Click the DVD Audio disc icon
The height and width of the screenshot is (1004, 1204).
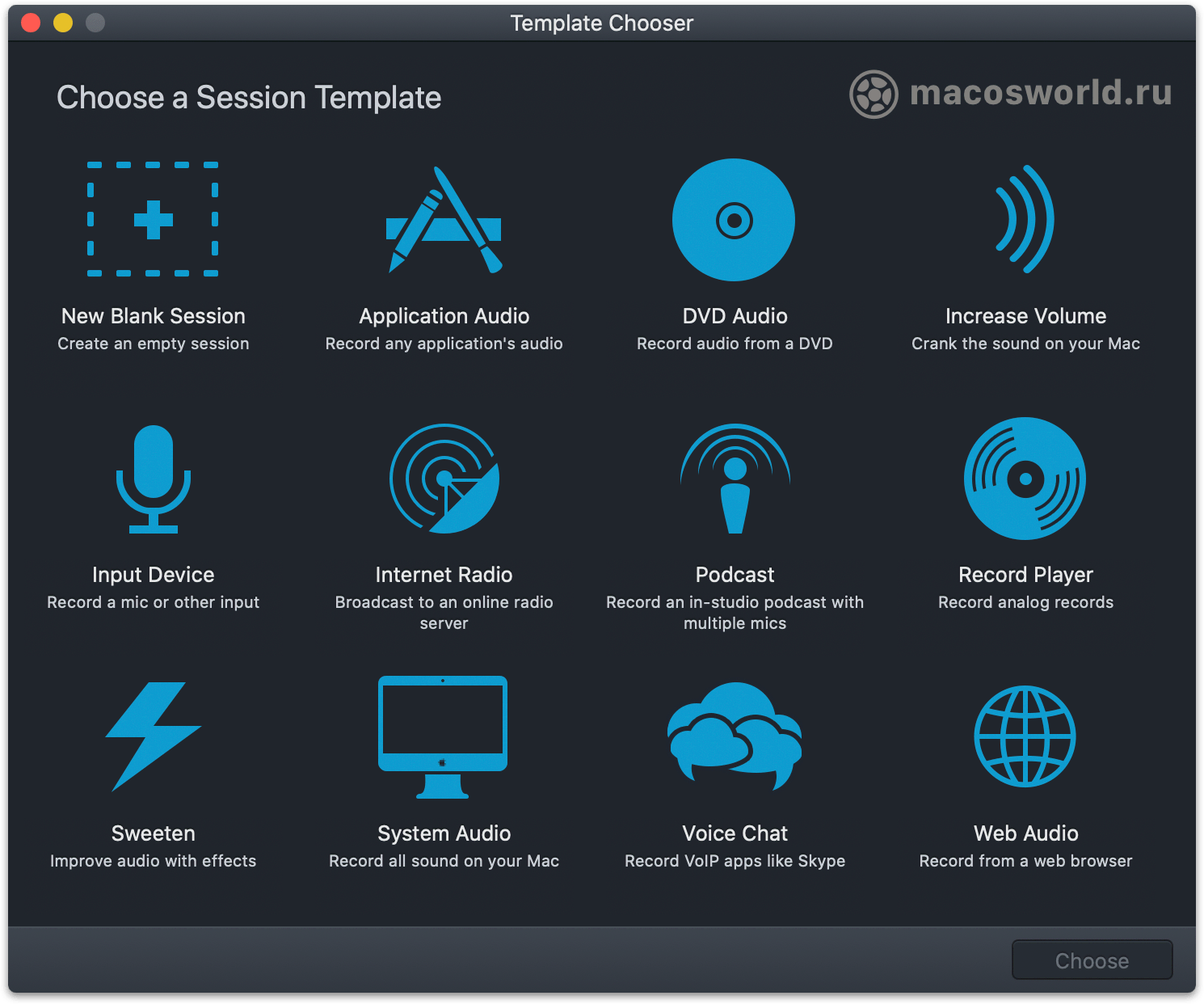coord(734,220)
